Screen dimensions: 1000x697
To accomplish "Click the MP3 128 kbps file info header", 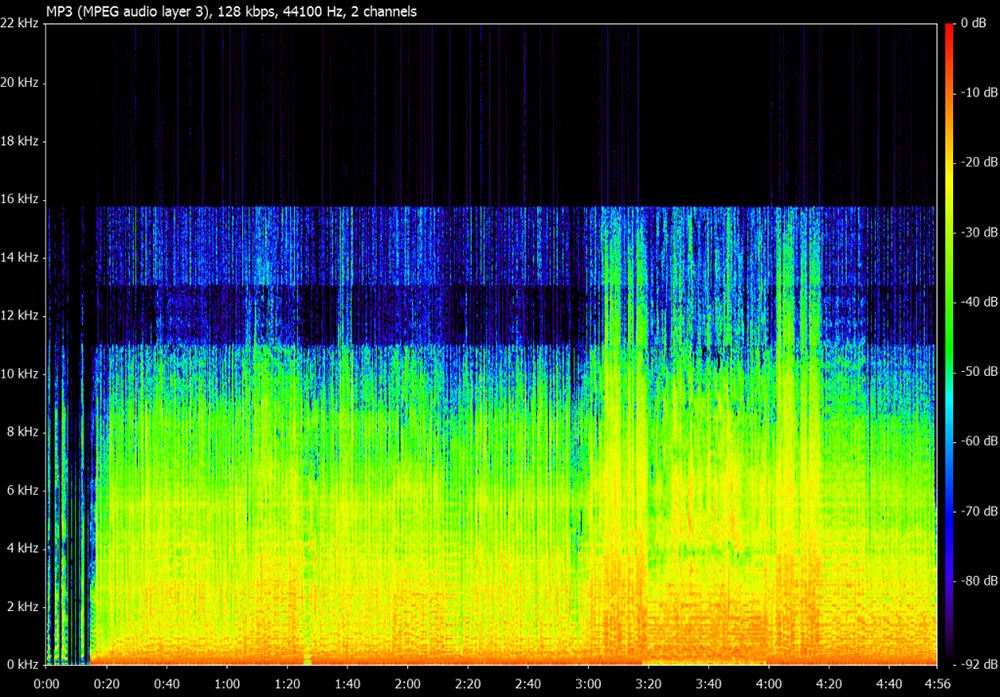I will tap(232, 11).
